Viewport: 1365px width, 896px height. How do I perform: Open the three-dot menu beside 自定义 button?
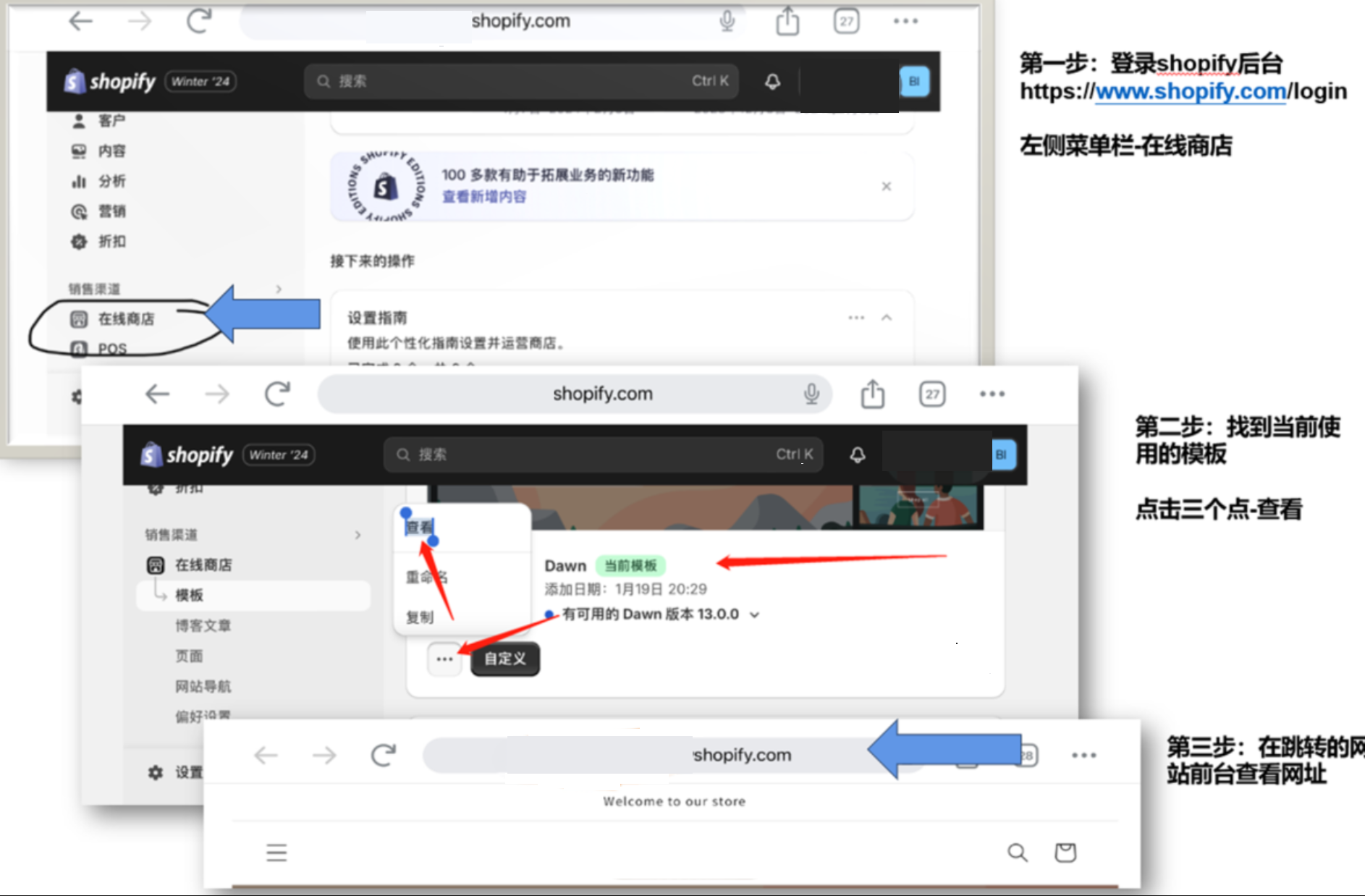(444, 659)
